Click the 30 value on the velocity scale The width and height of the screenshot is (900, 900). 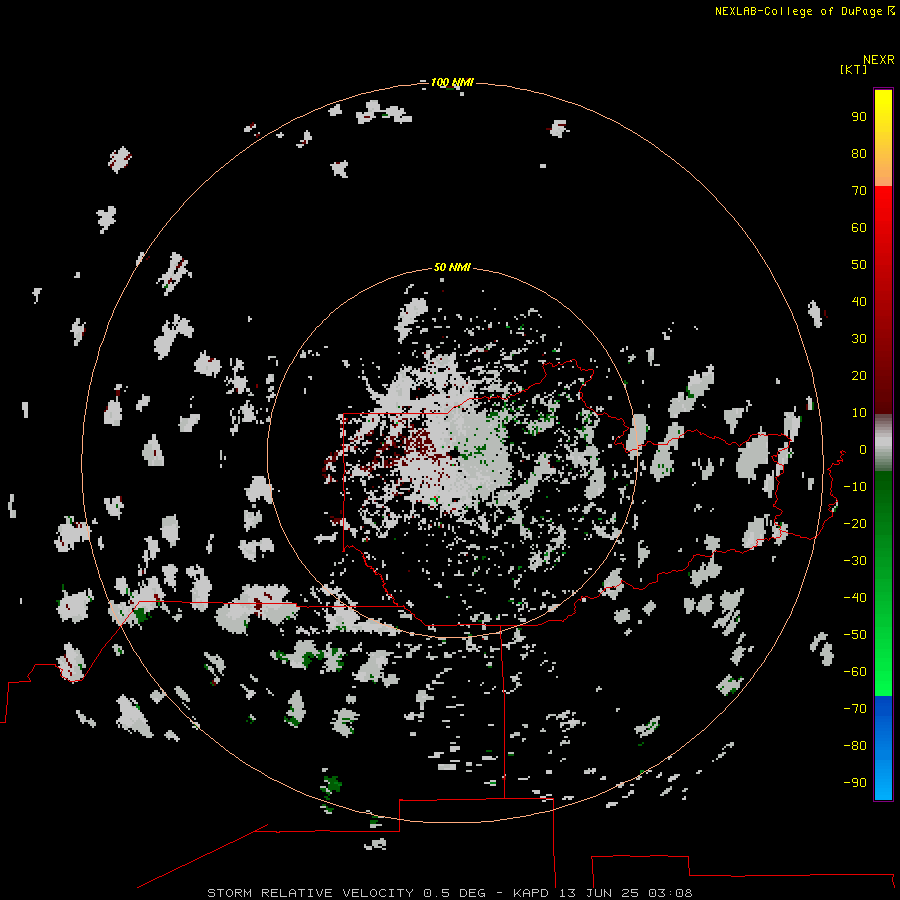pos(859,339)
